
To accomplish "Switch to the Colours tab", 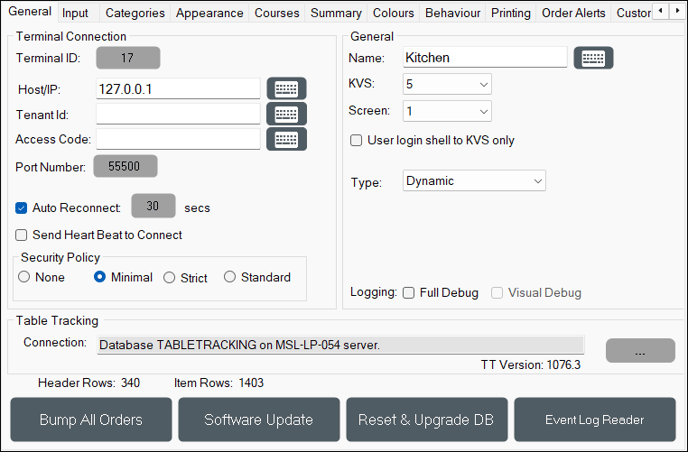I will (x=394, y=13).
